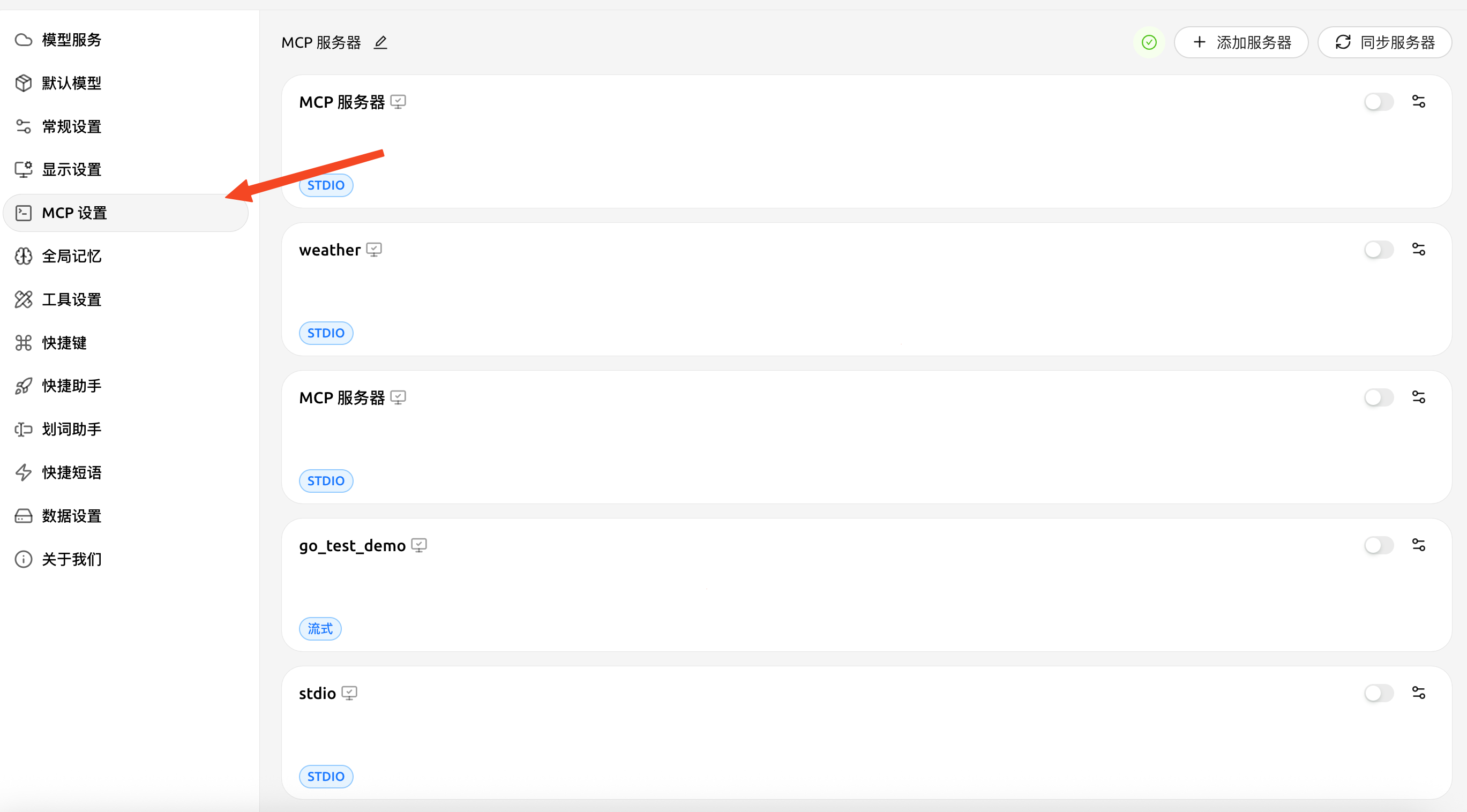Enable the weather server toggle
Image resolution: width=1467 pixels, height=812 pixels.
point(1378,250)
